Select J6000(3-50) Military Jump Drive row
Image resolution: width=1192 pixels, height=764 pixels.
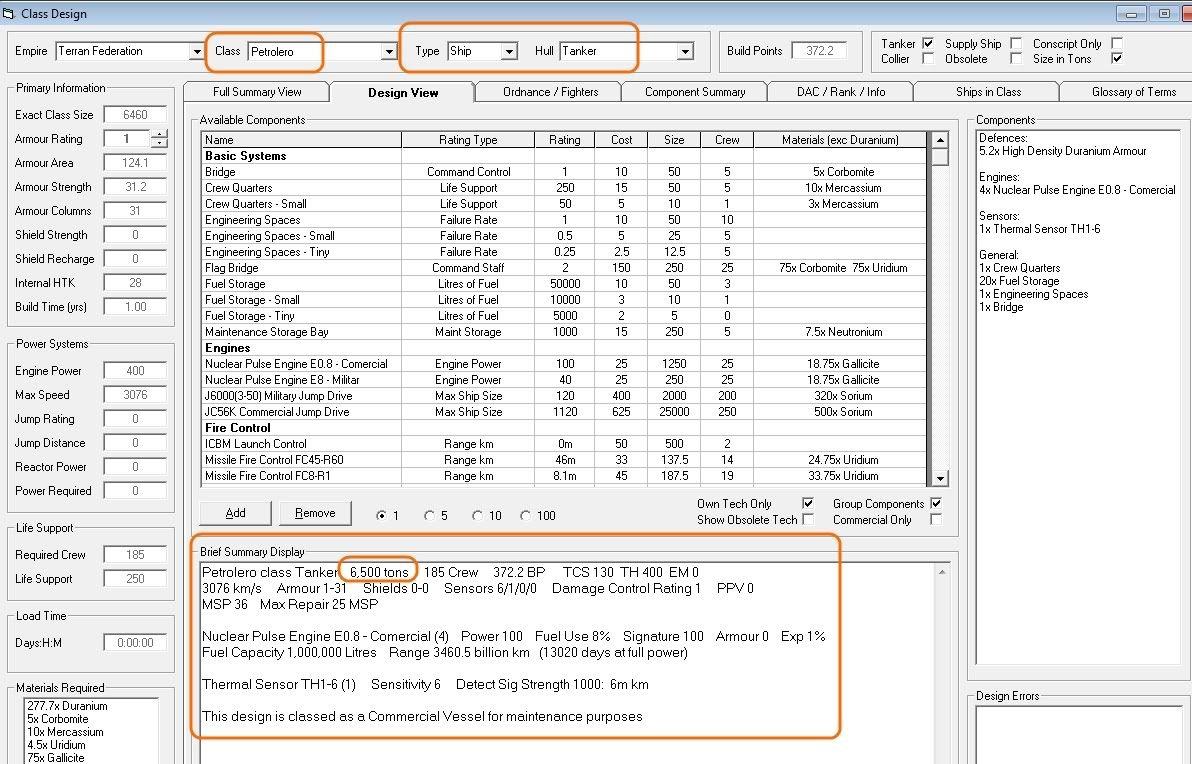coord(564,395)
